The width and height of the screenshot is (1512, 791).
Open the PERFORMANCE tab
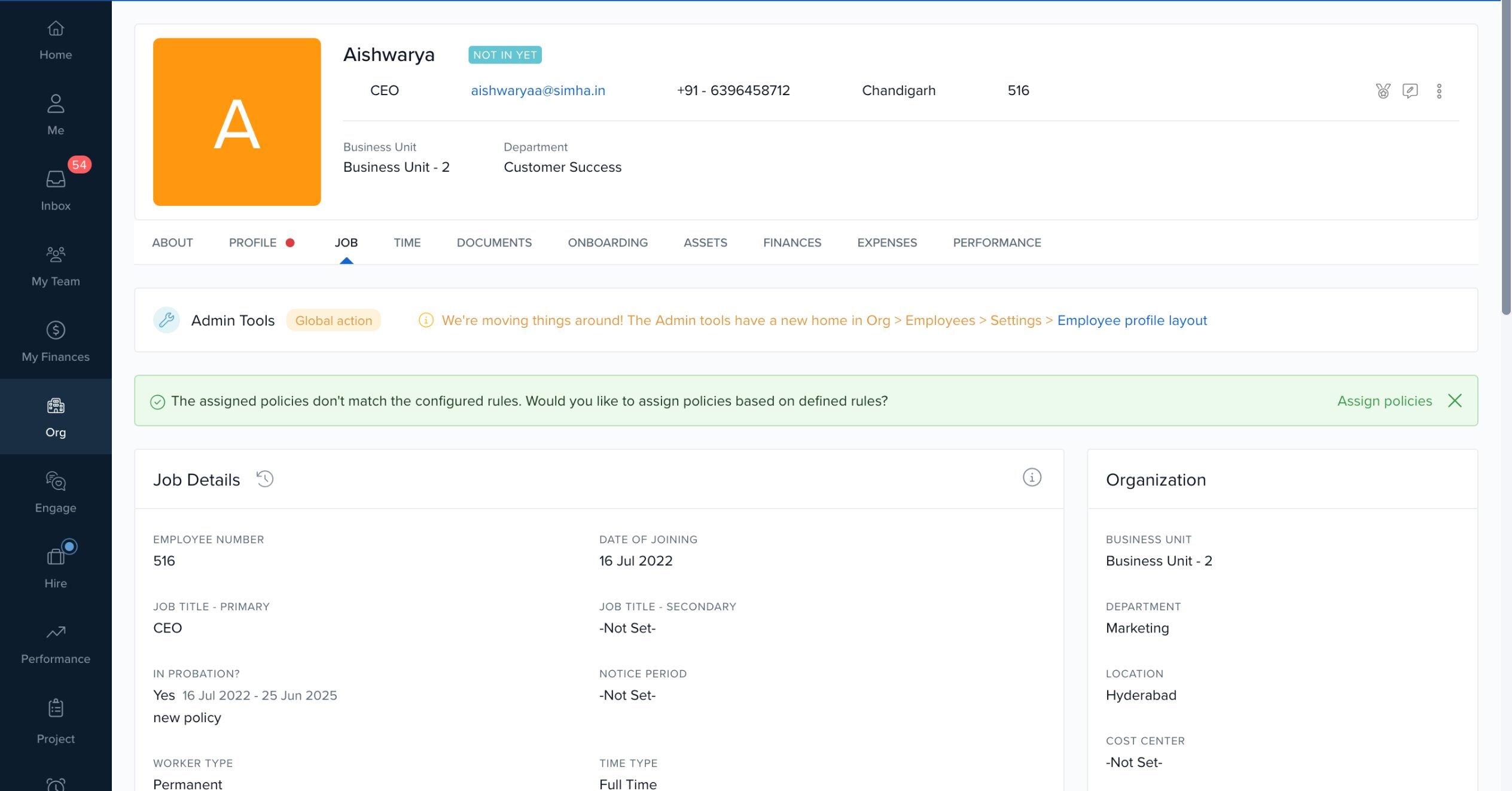(x=996, y=242)
